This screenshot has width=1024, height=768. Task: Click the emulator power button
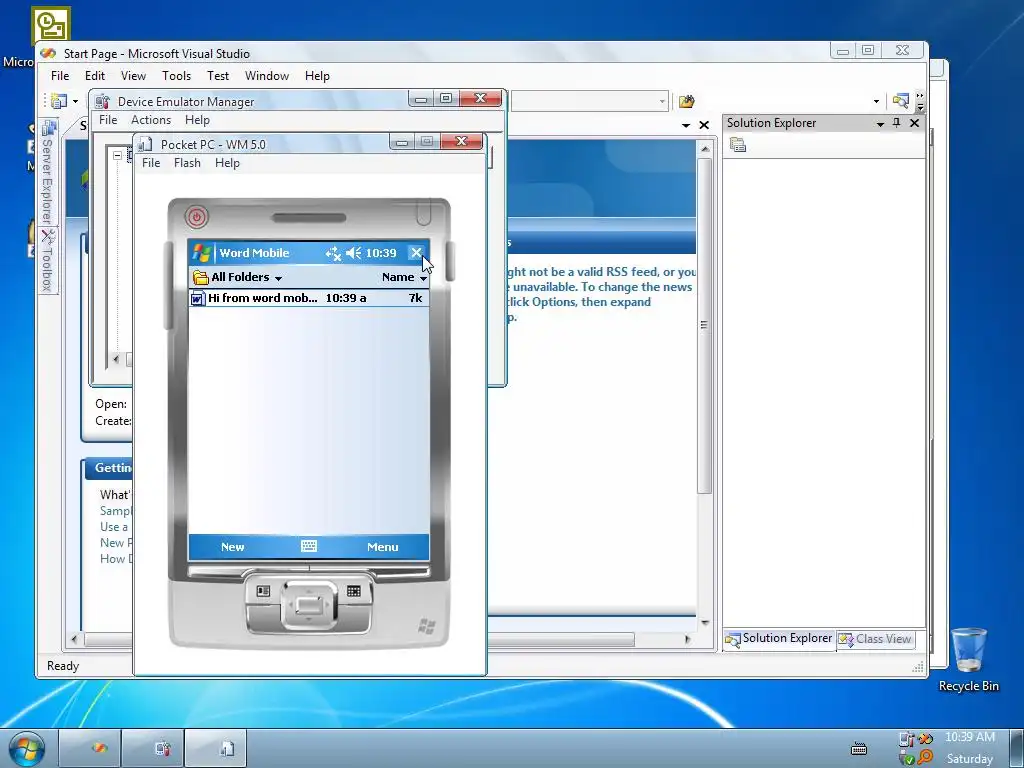pos(197,217)
